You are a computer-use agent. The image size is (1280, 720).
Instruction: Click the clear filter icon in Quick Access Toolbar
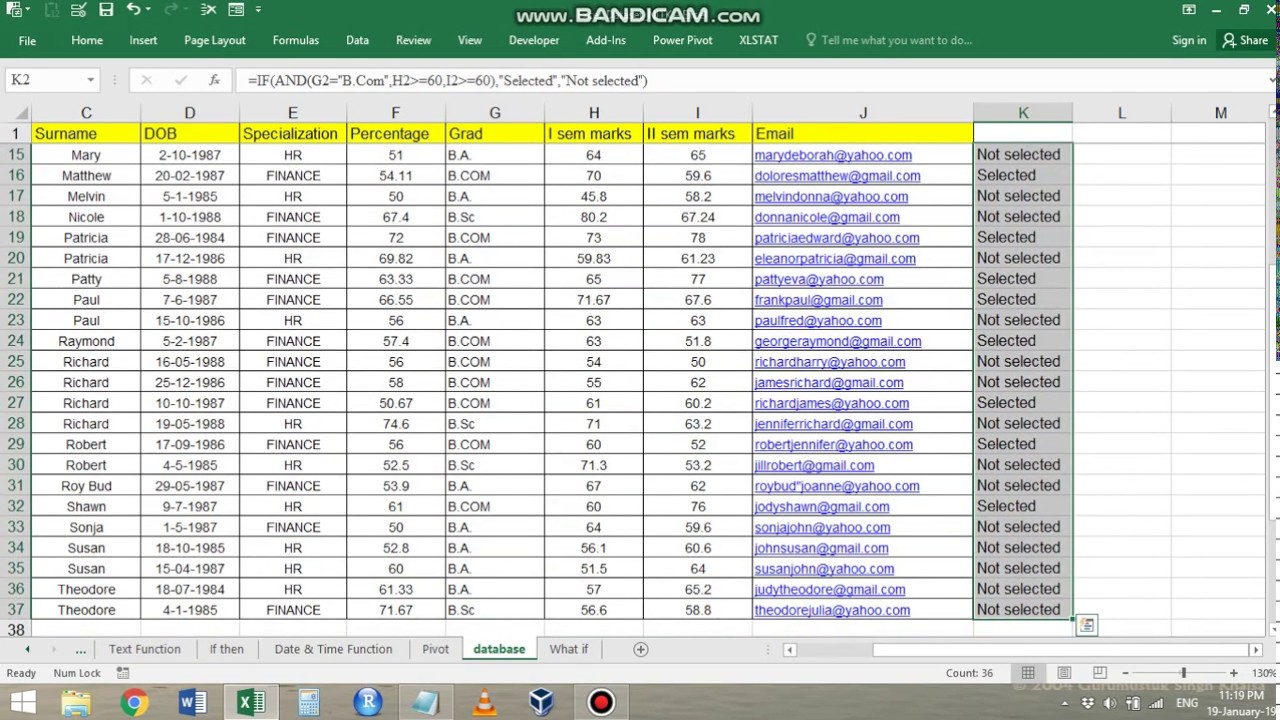pos(208,10)
